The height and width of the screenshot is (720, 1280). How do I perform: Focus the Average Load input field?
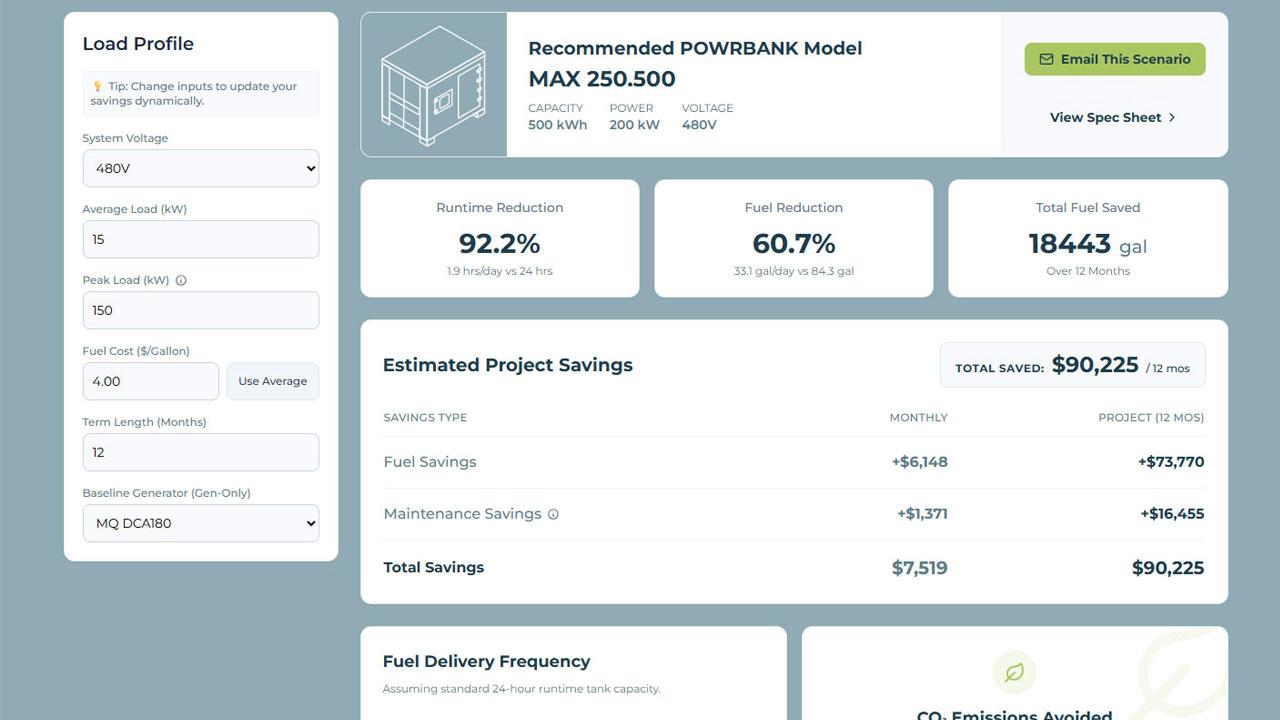[201, 239]
